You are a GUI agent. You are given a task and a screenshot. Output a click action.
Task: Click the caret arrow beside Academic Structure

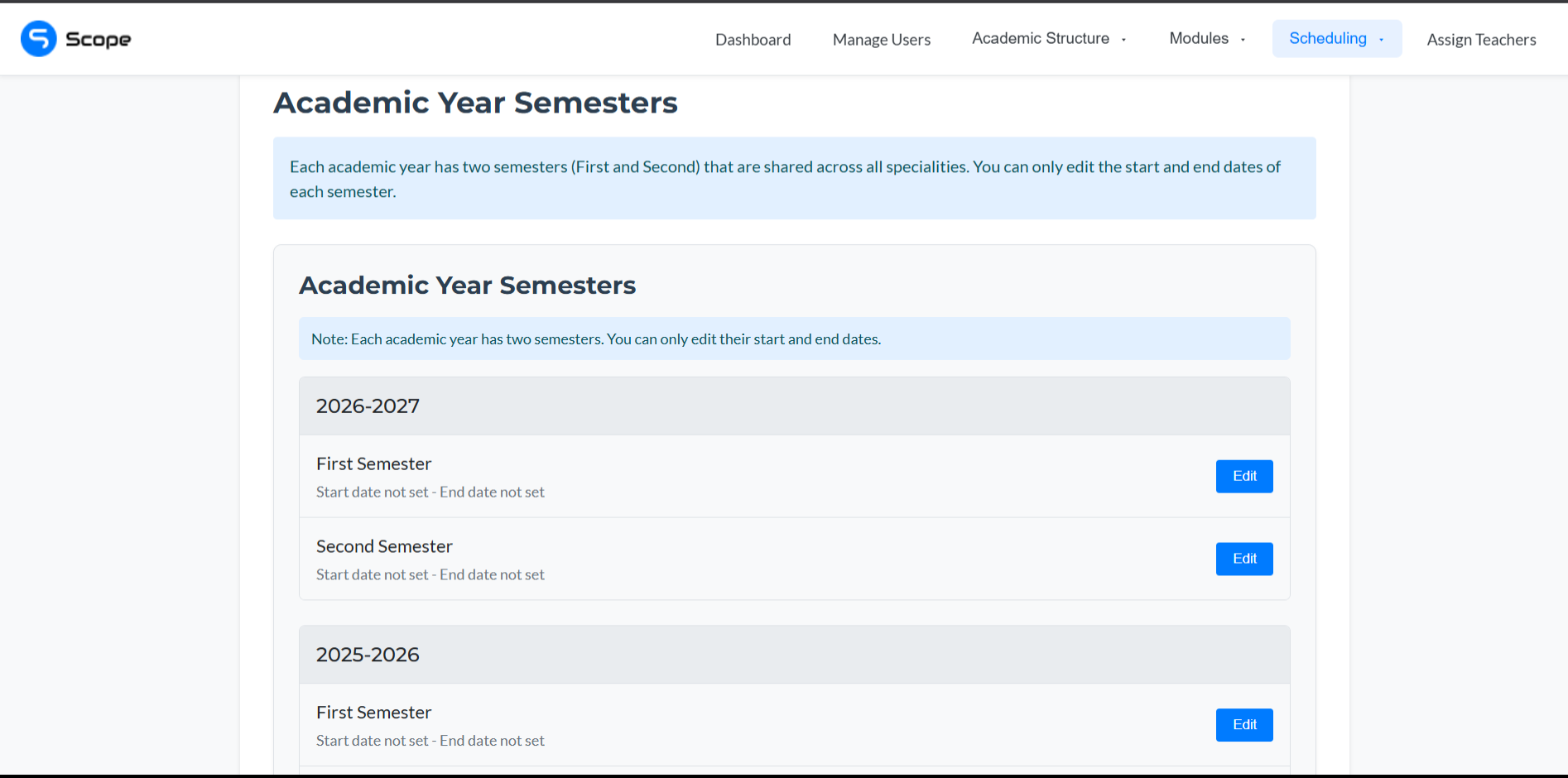1123,40
